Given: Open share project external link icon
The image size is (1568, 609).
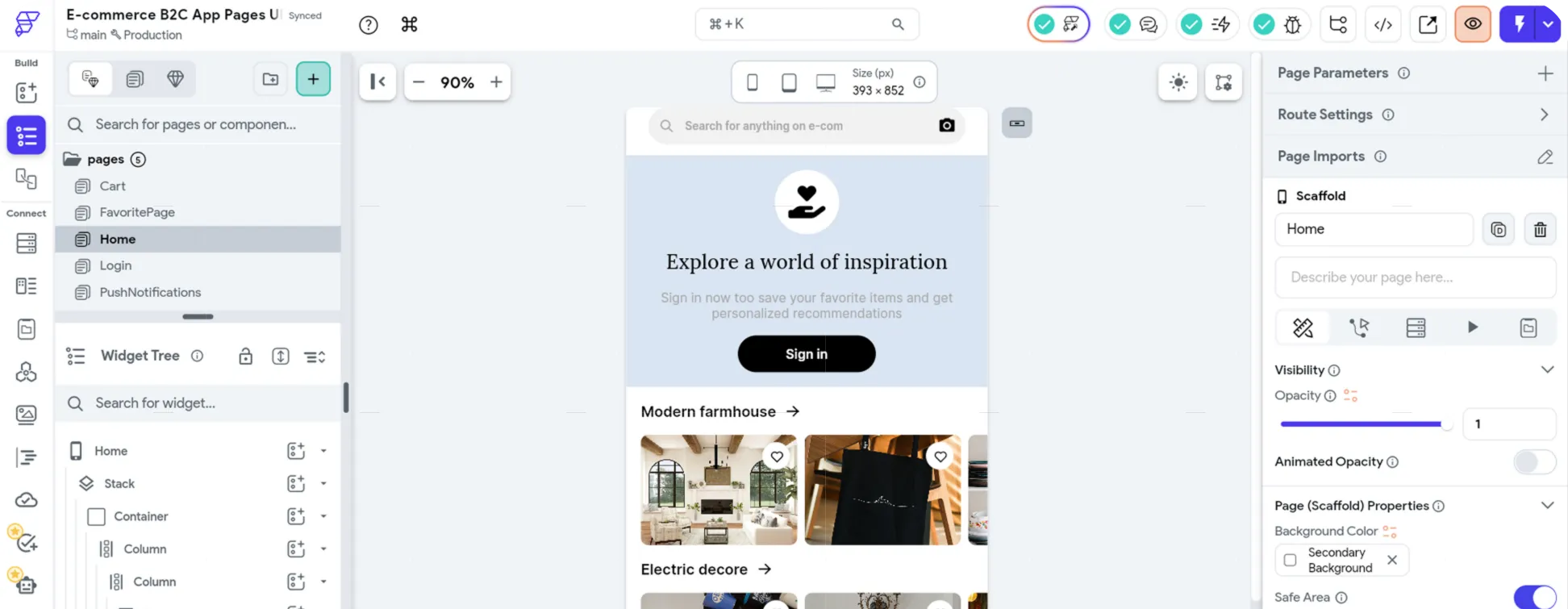Looking at the screenshot, I should [1428, 24].
